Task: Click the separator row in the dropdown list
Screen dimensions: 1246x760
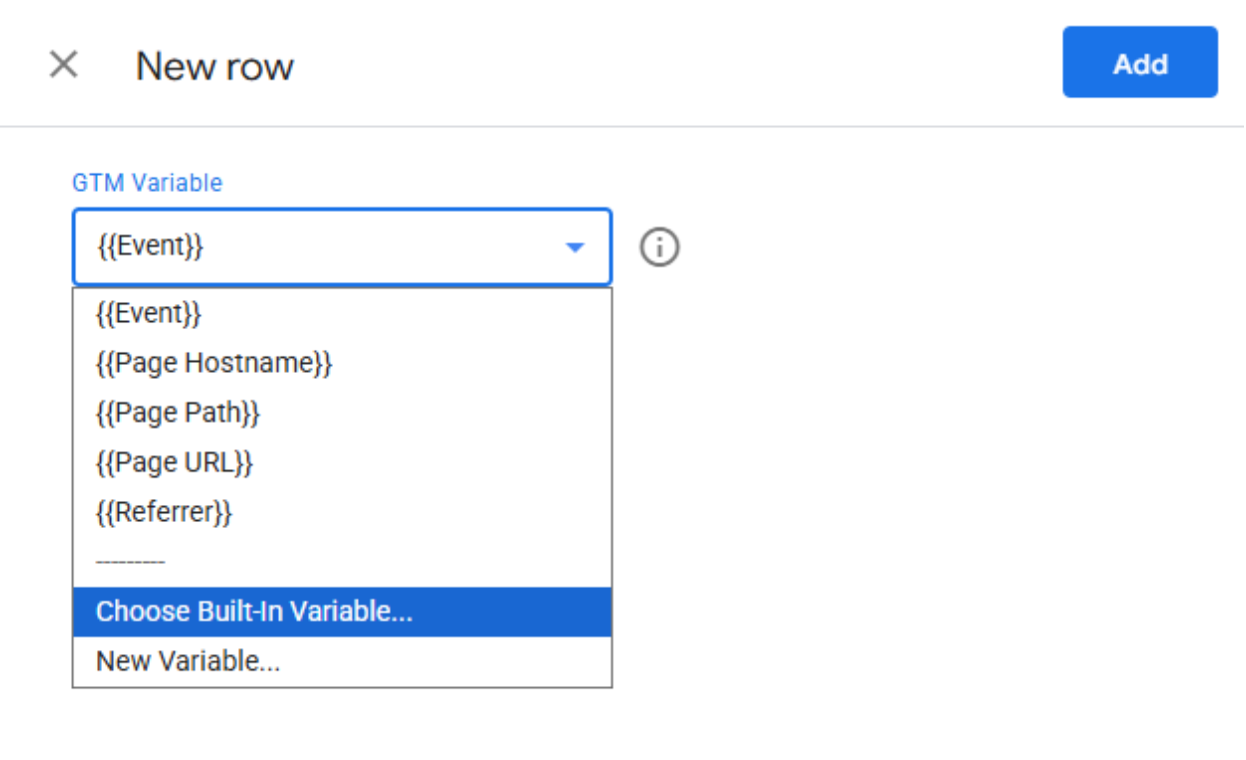Action: click(x=129, y=560)
